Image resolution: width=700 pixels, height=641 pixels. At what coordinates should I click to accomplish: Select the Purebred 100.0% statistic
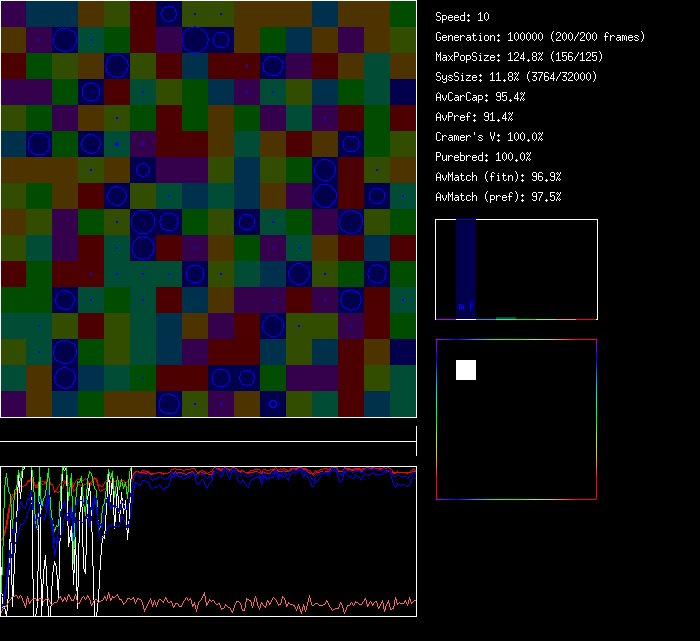[483, 157]
